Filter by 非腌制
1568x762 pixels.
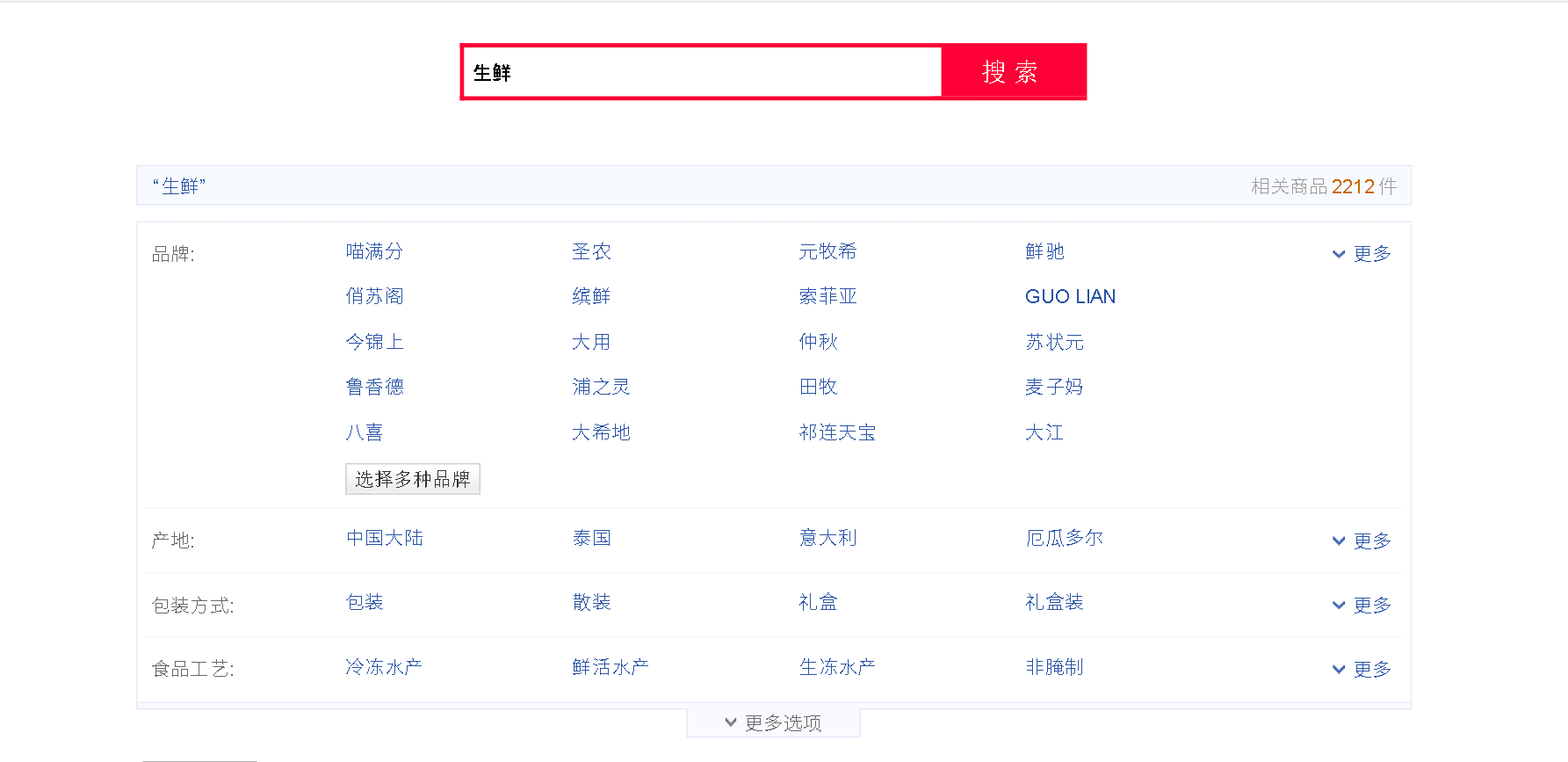[1054, 667]
